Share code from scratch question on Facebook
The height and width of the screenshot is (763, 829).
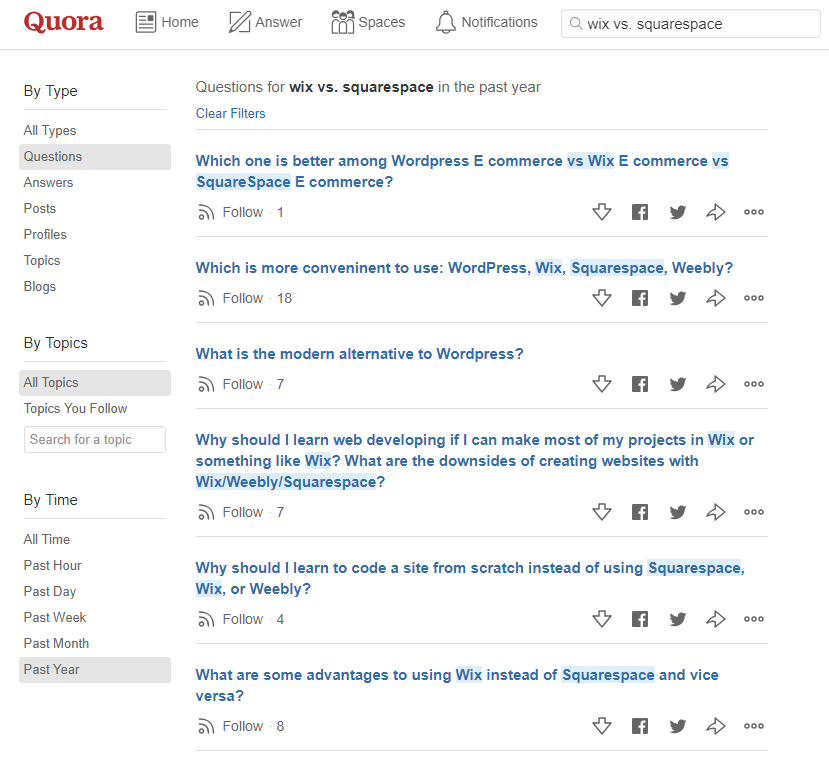640,619
